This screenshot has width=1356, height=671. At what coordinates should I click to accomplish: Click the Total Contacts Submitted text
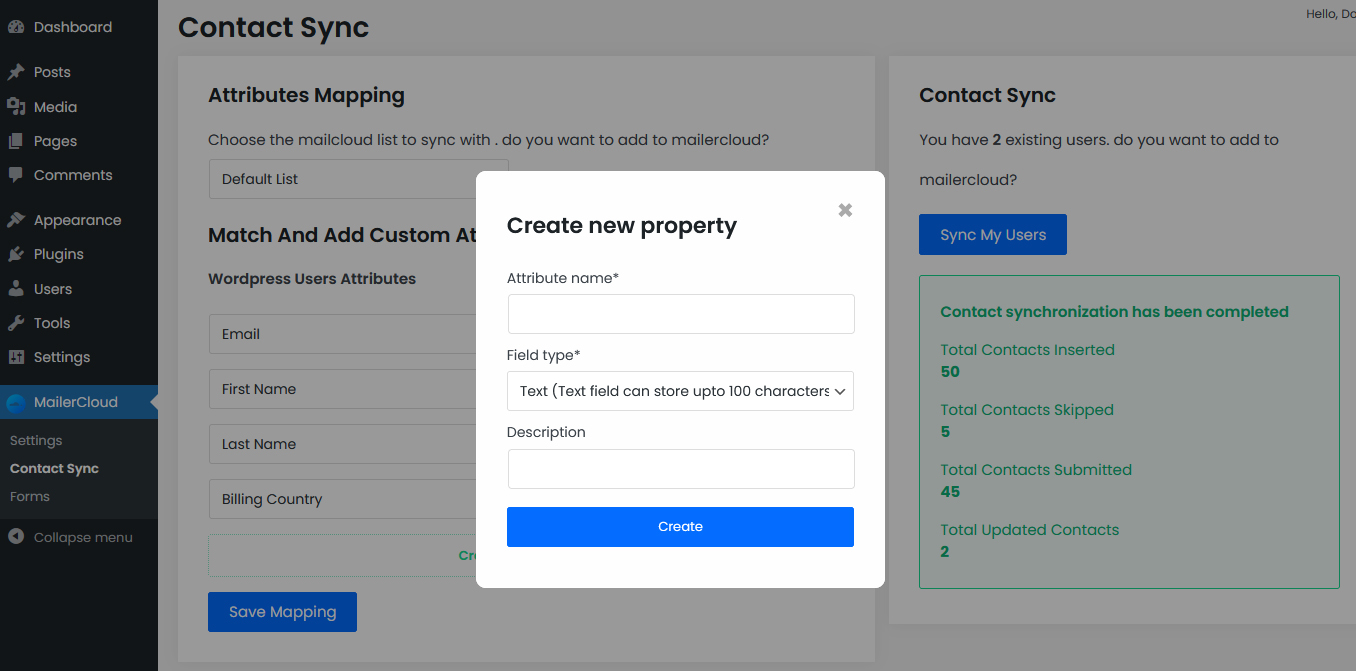pos(1036,470)
